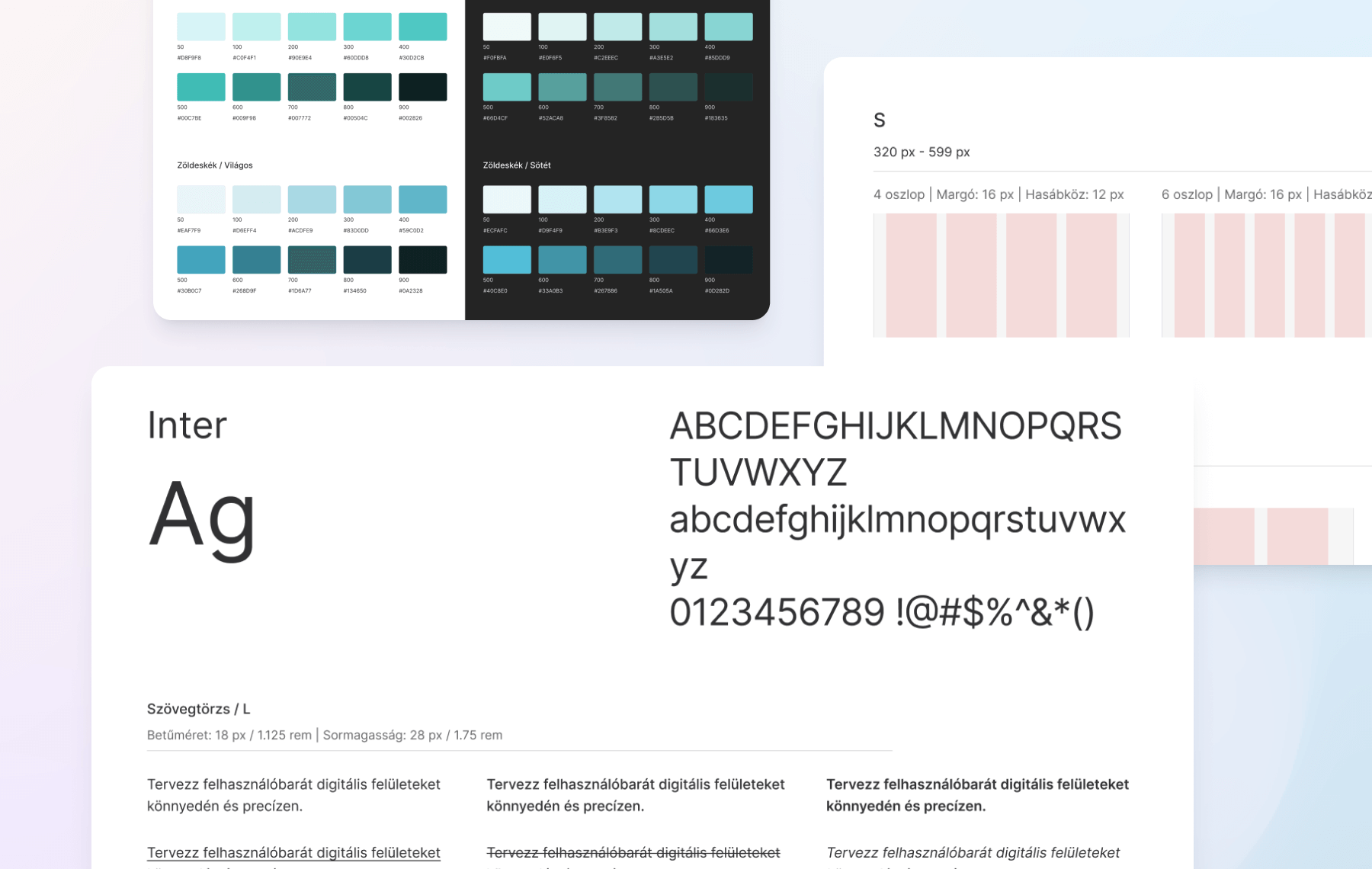Select the 4-column grid preview
Screen dimensions: 1372x869
[1002, 275]
